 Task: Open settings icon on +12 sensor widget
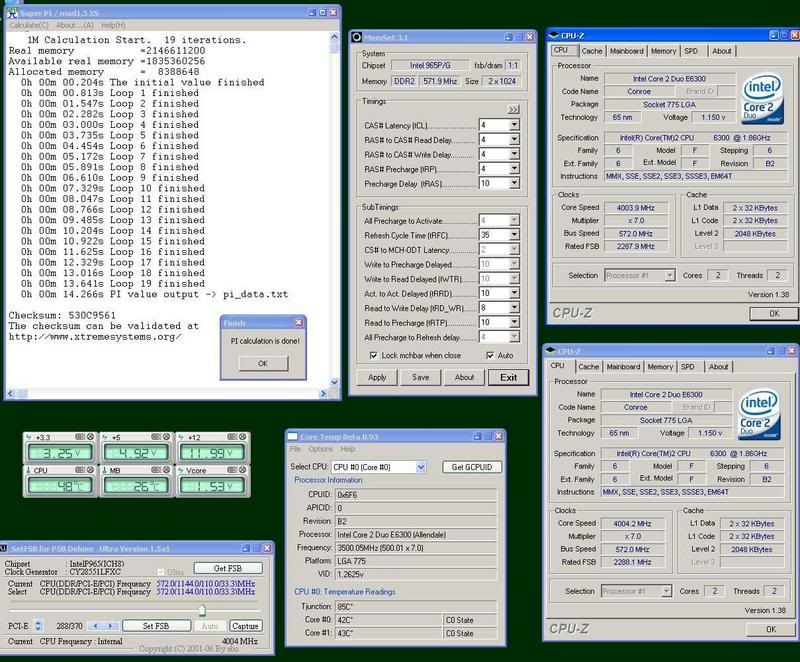click(x=232, y=437)
